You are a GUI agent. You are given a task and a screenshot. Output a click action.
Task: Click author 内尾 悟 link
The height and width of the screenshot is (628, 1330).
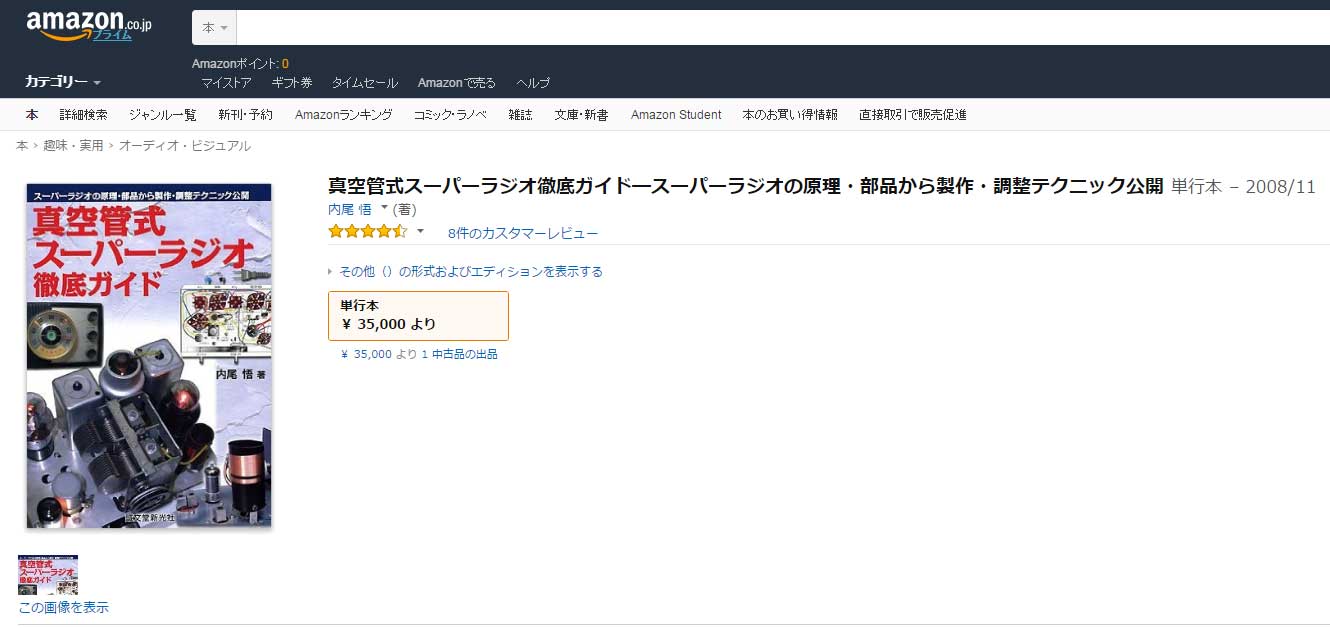pos(350,210)
